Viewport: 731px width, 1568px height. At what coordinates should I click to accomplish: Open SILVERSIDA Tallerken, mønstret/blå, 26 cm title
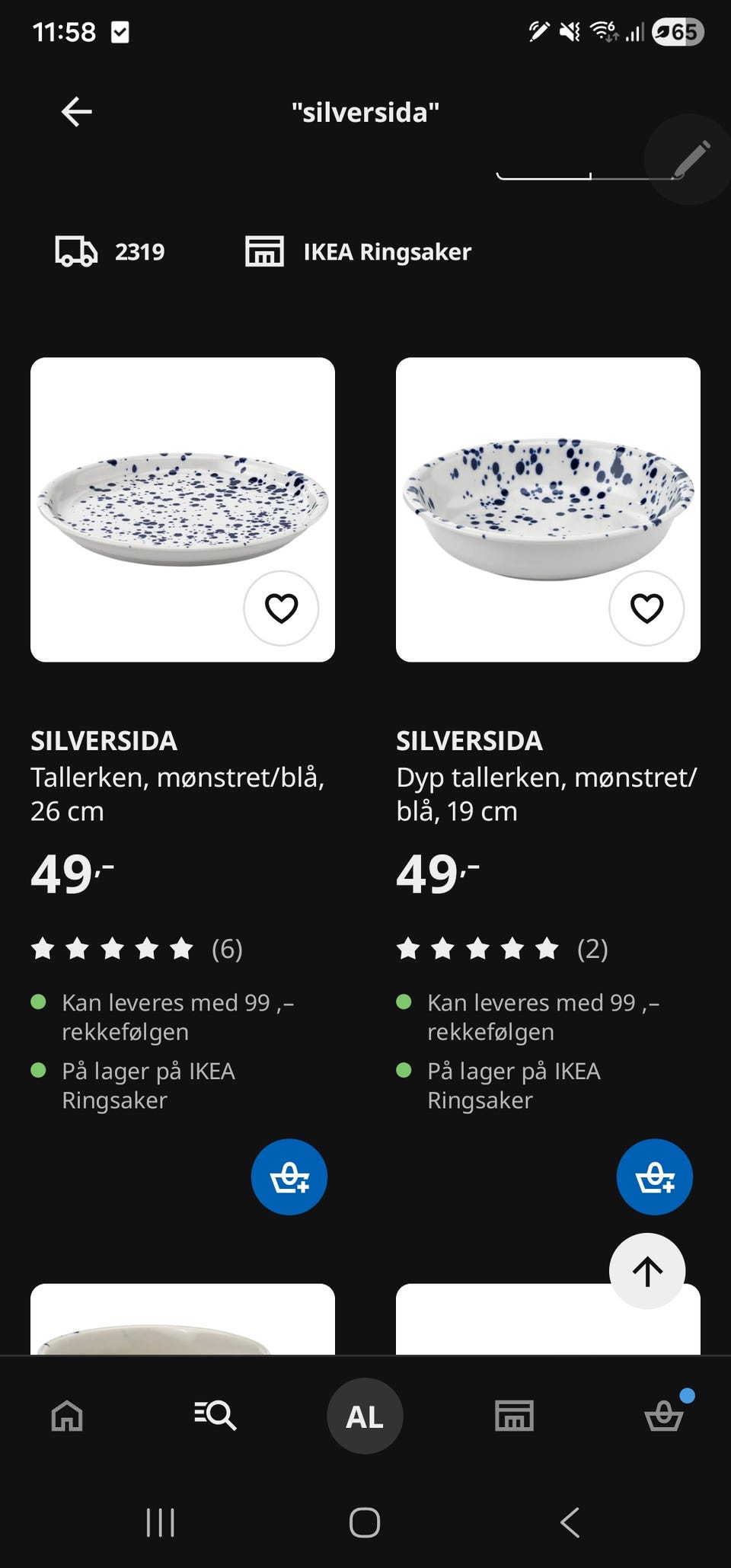[177, 777]
